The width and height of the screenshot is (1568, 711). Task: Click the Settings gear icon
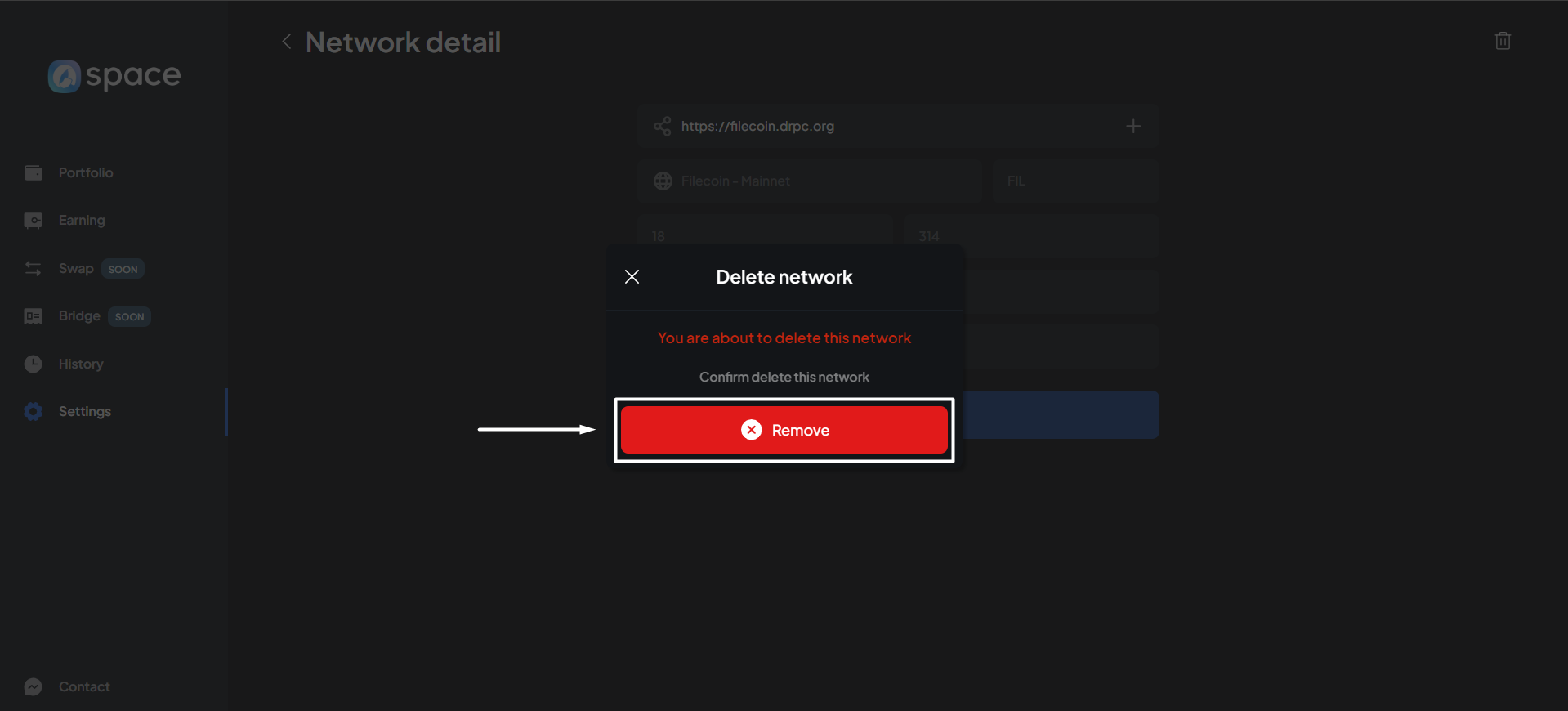click(x=33, y=411)
